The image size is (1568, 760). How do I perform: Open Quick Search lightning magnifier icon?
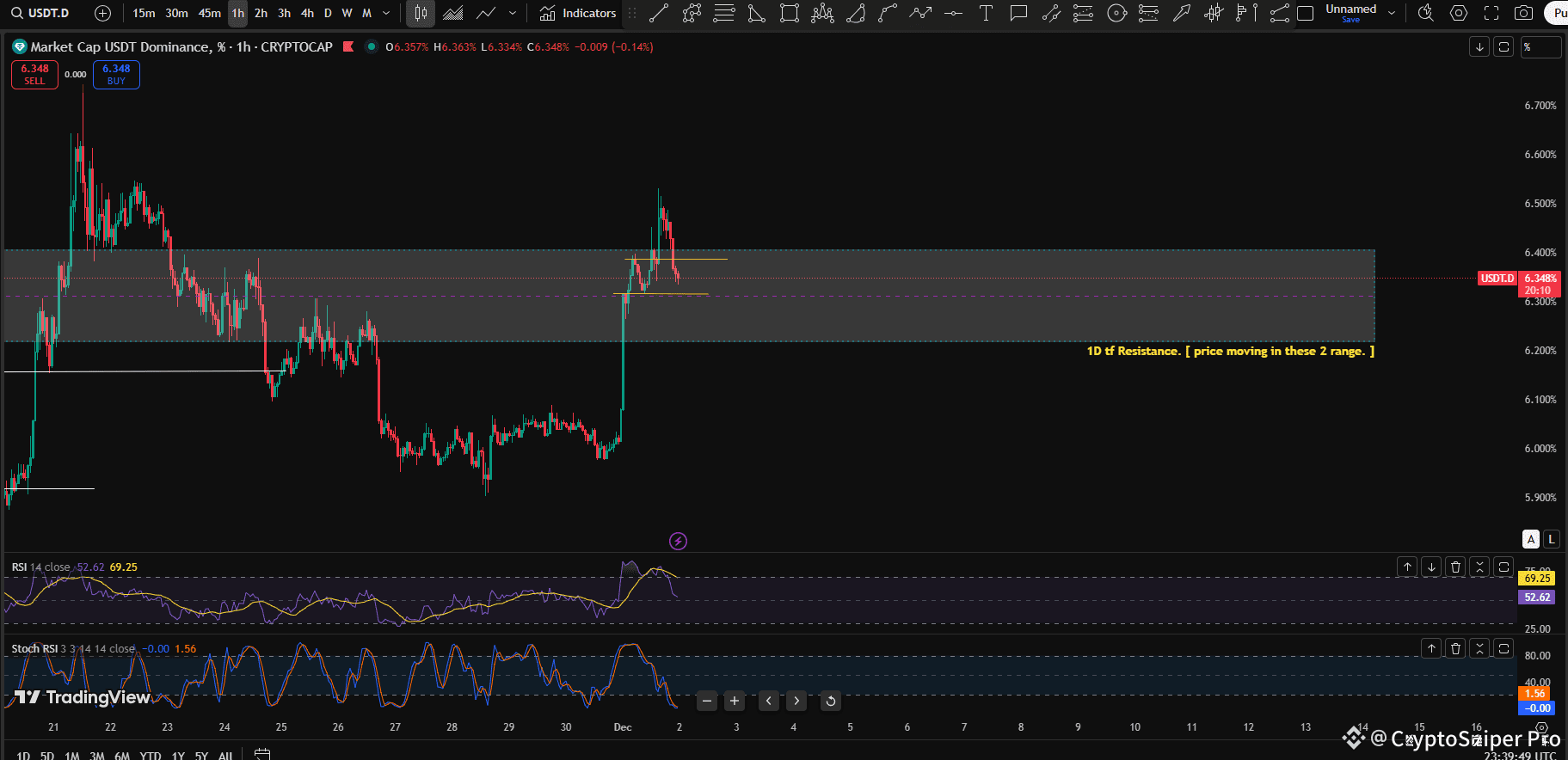pos(1425,13)
